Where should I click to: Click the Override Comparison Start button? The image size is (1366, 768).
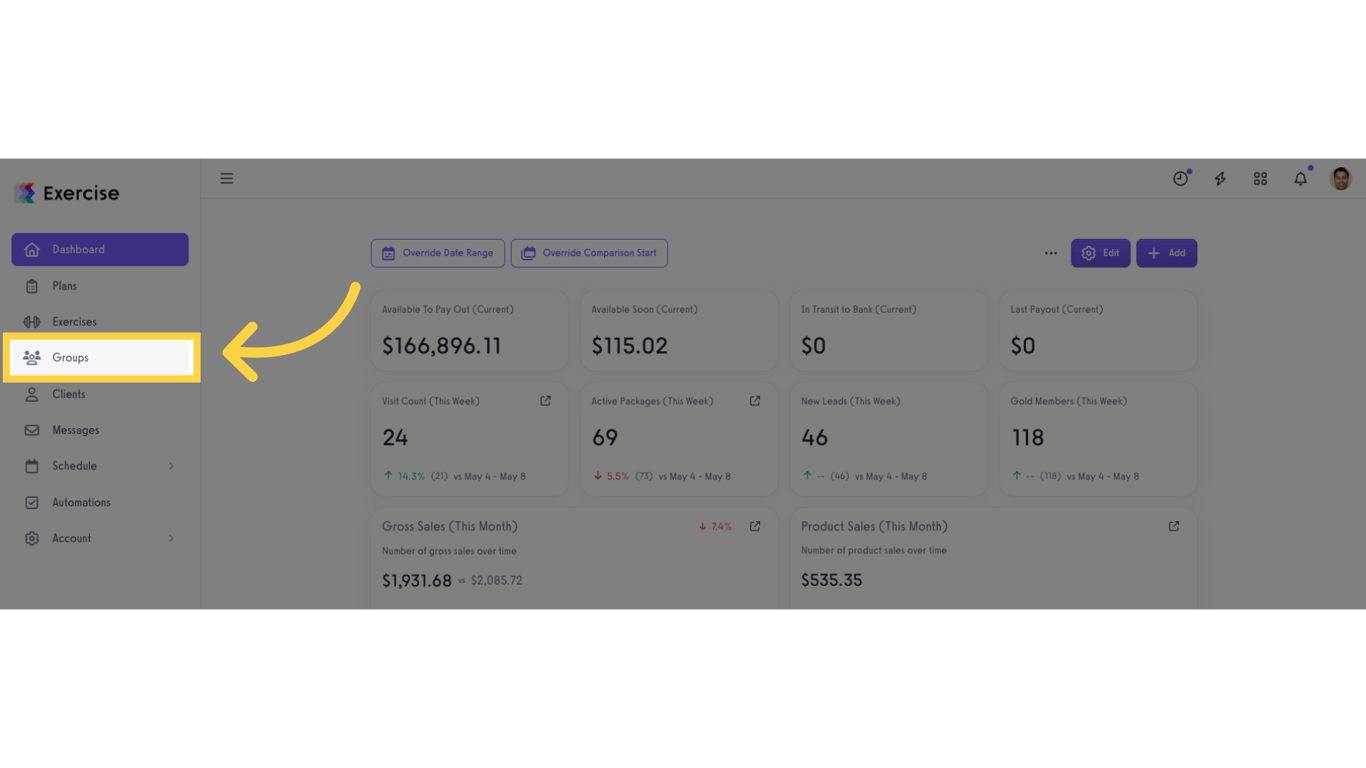point(589,253)
